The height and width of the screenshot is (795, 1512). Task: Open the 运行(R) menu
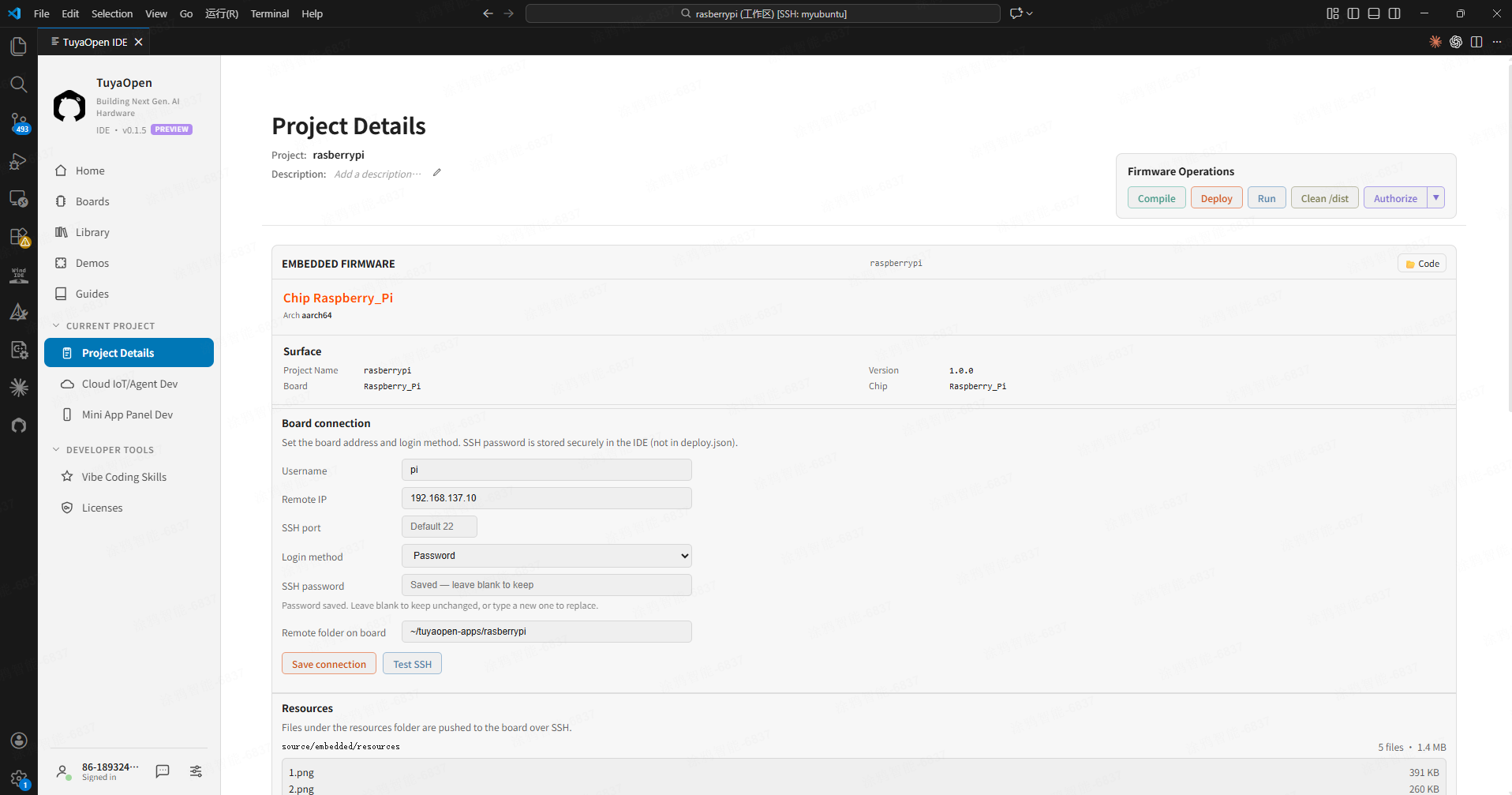[222, 13]
